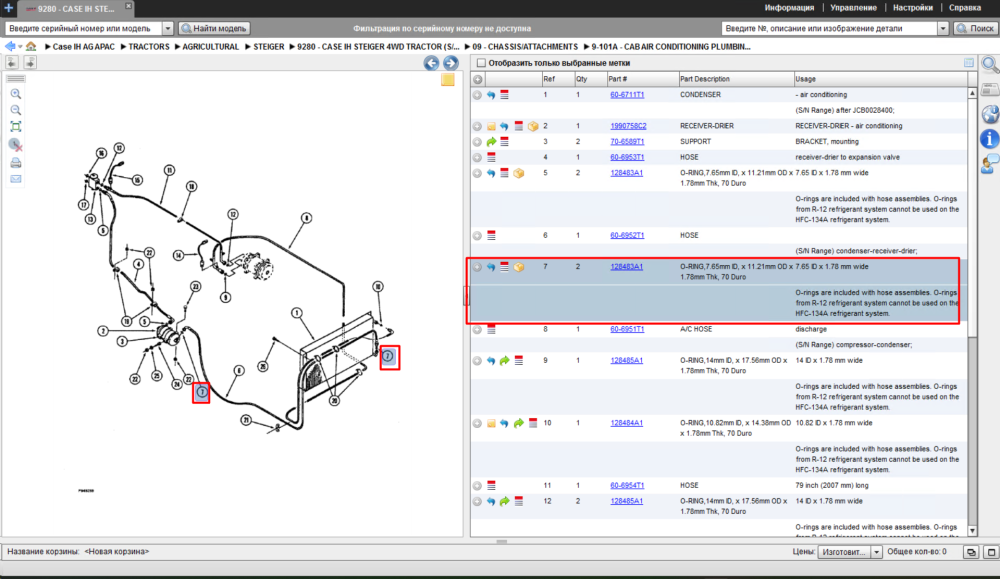Zoom in on the parts diagram
Image resolution: width=1000 pixels, height=579 pixels.
pyautogui.click(x=16, y=94)
